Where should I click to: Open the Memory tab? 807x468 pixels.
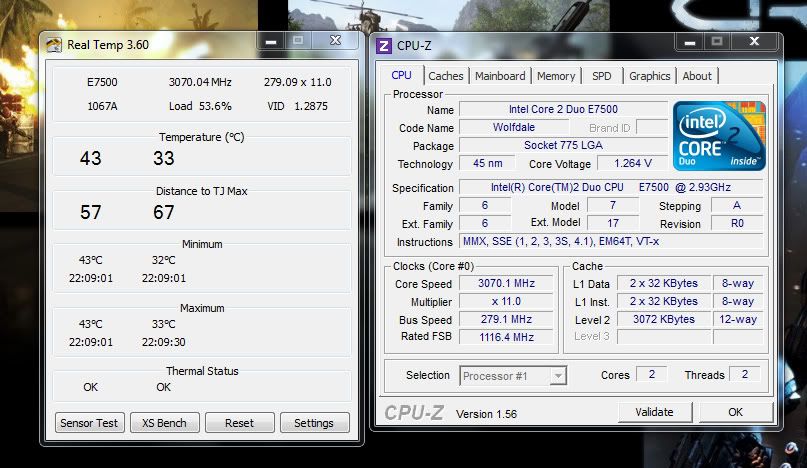[556, 76]
